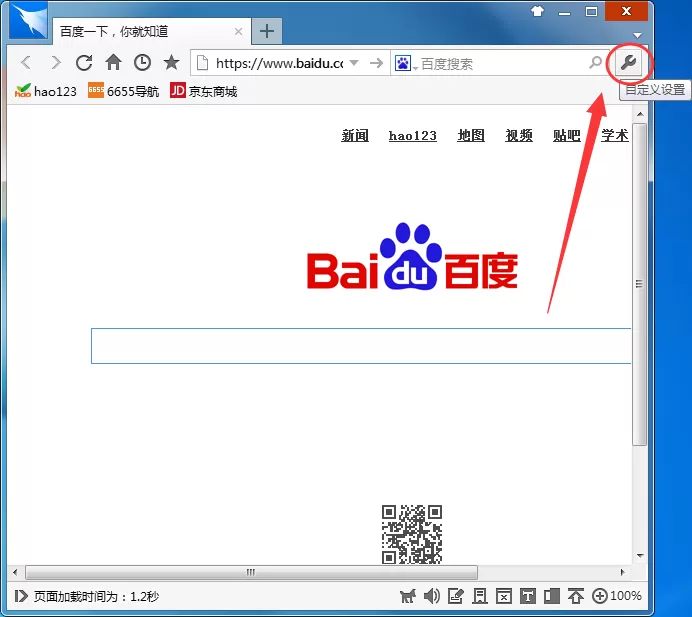Open the 新闻 link

coord(355,135)
